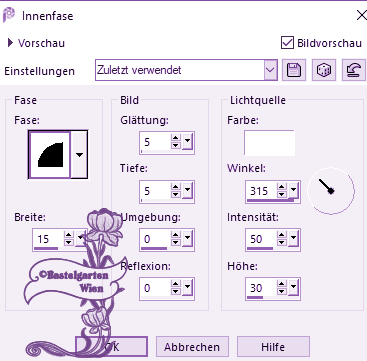This screenshot has height=361, width=367.
Task: Decrease Tiefe value with down arrow
Action: (x=176, y=195)
